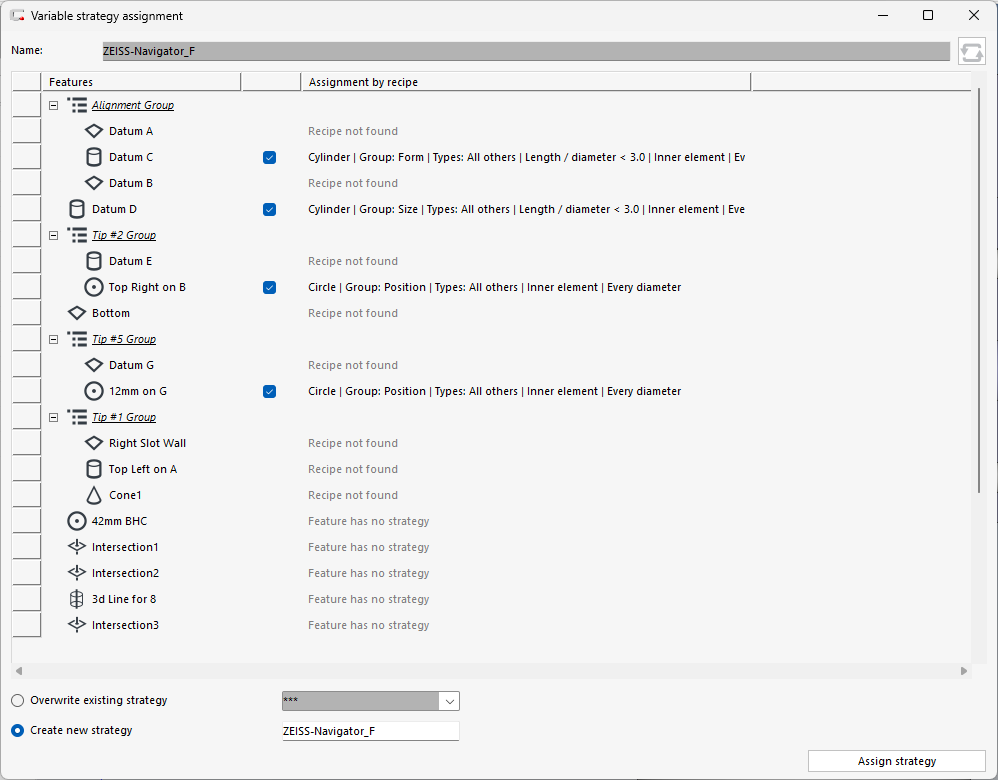998x780 pixels.
Task: Click the Assignment by recipe column header
Action: click(525, 82)
